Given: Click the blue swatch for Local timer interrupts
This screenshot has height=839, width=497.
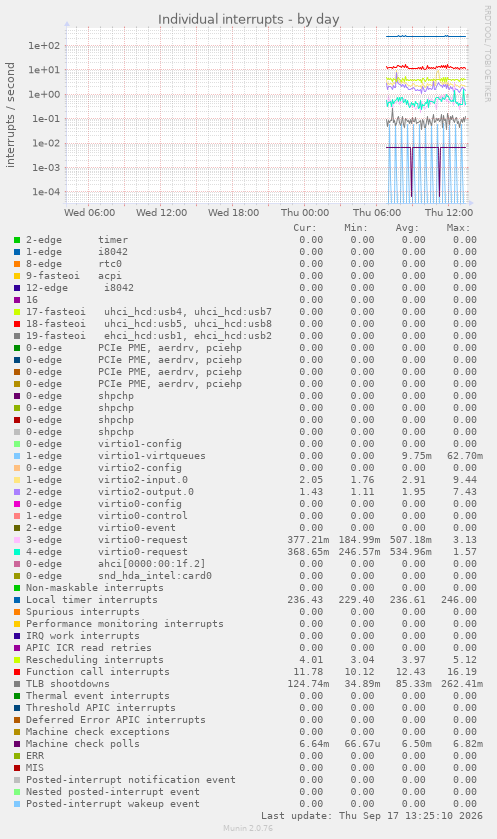Looking at the screenshot, I should [17, 600].
